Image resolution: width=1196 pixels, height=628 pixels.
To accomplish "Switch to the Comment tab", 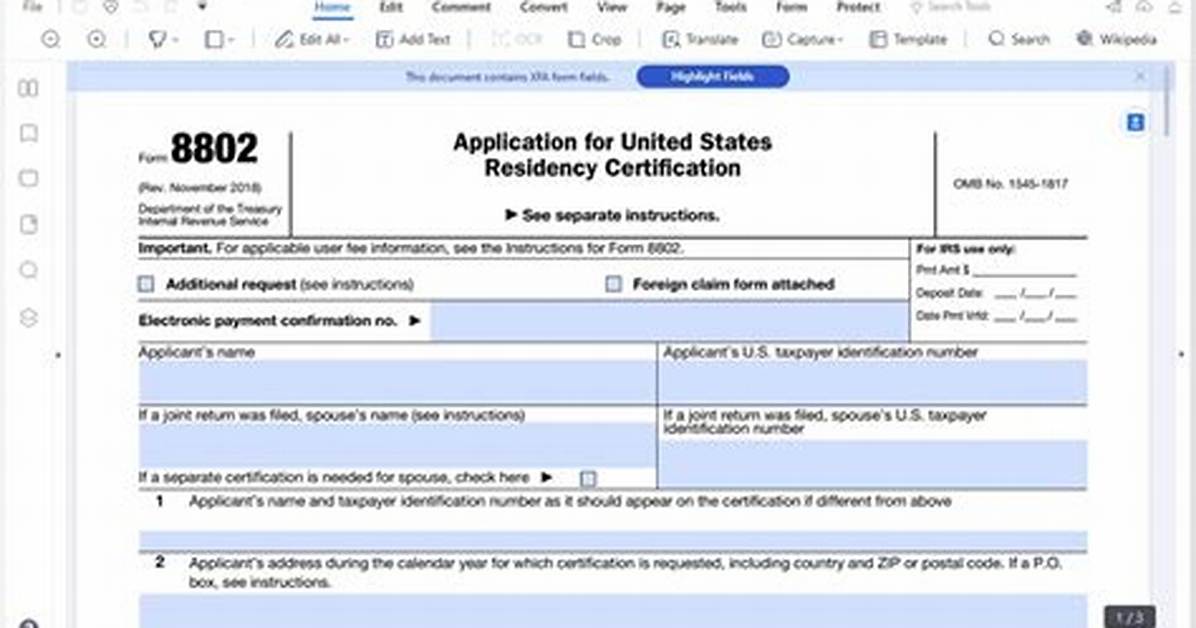I will pyautogui.click(x=461, y=7).
